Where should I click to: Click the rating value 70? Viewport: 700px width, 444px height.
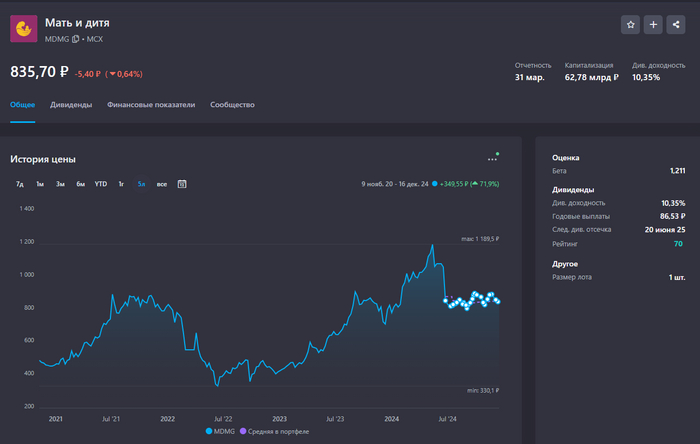(678, 244)
